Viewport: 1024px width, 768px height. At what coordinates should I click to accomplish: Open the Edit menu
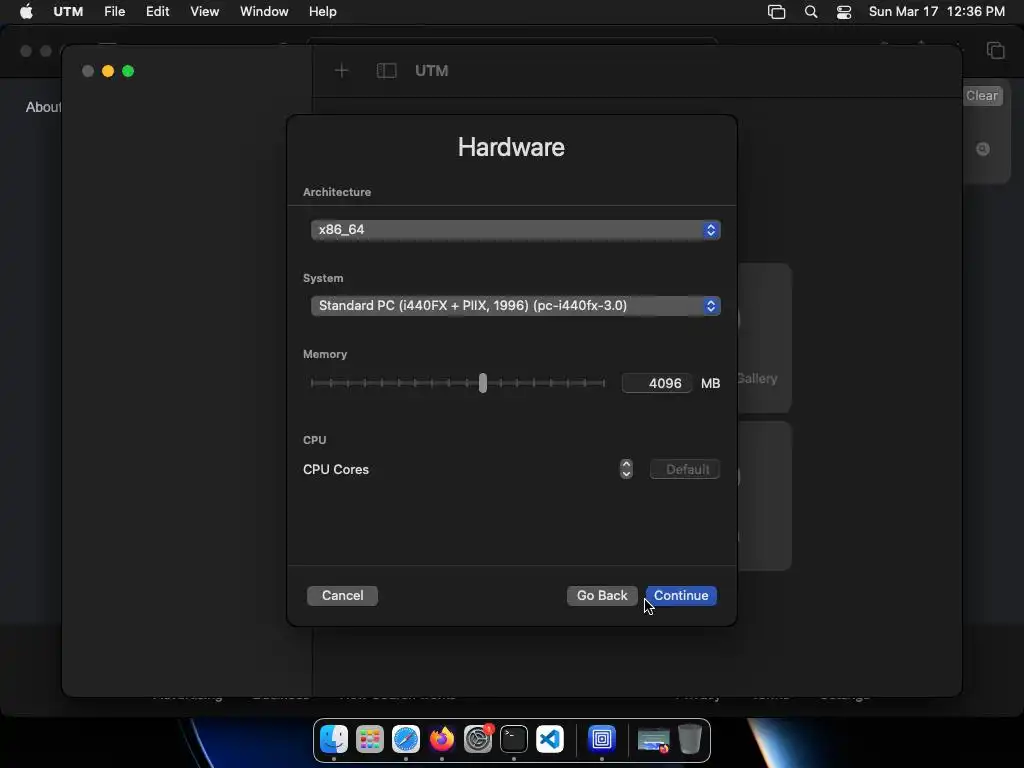(x=157, y=12)
